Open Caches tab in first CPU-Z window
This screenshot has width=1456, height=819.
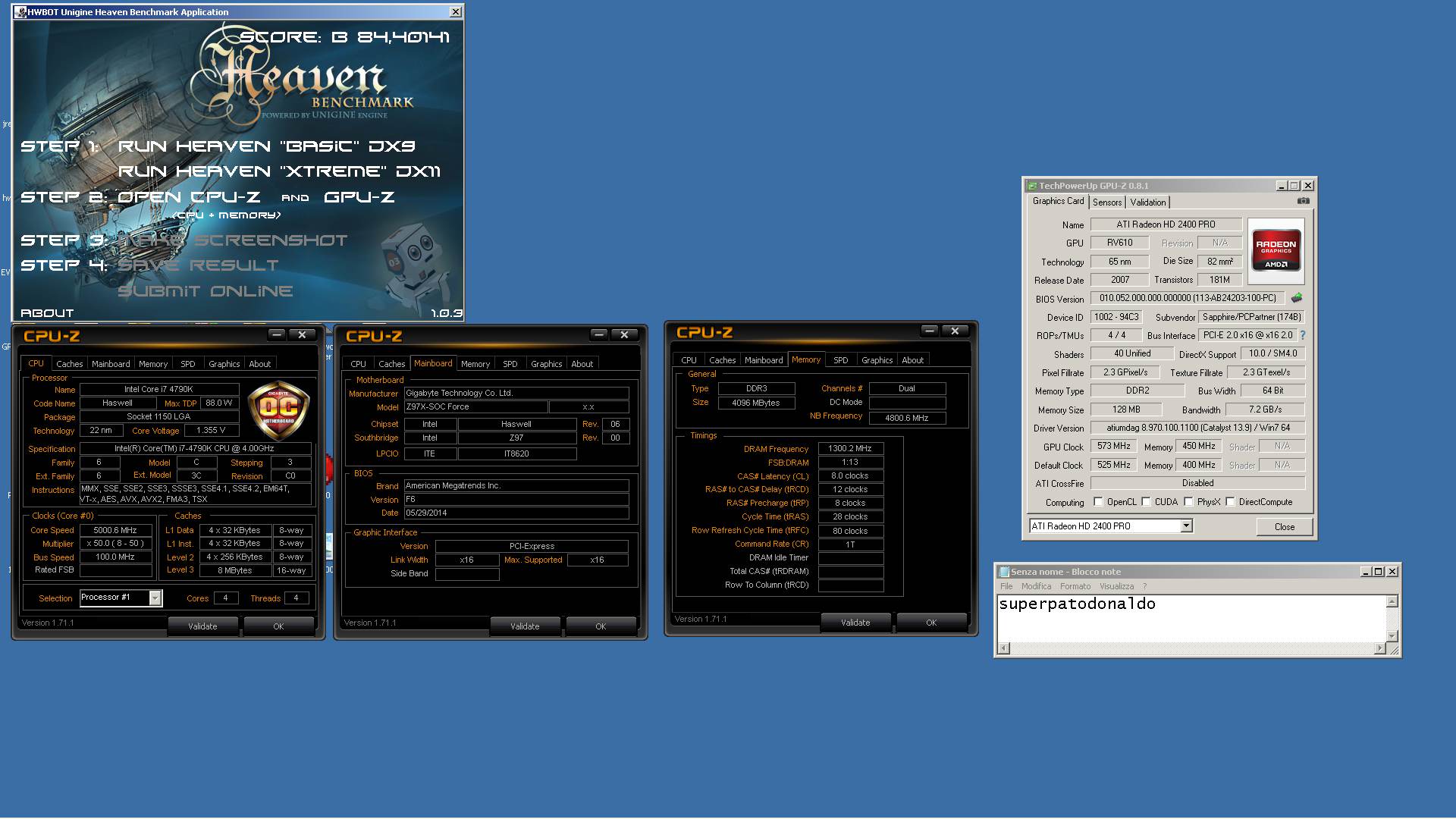70,364
